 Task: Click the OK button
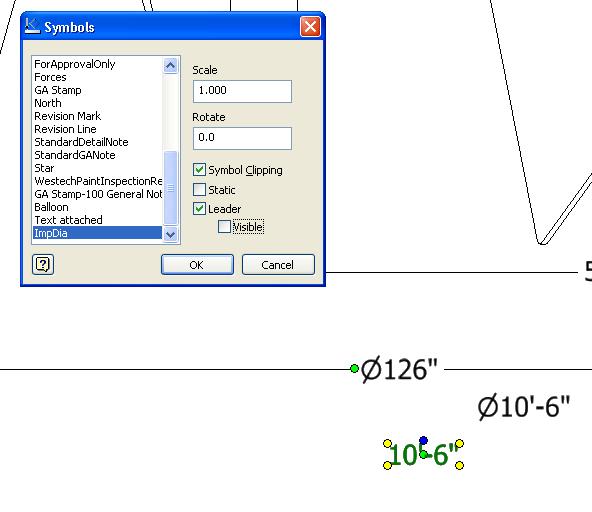click(x=197, y=265)
